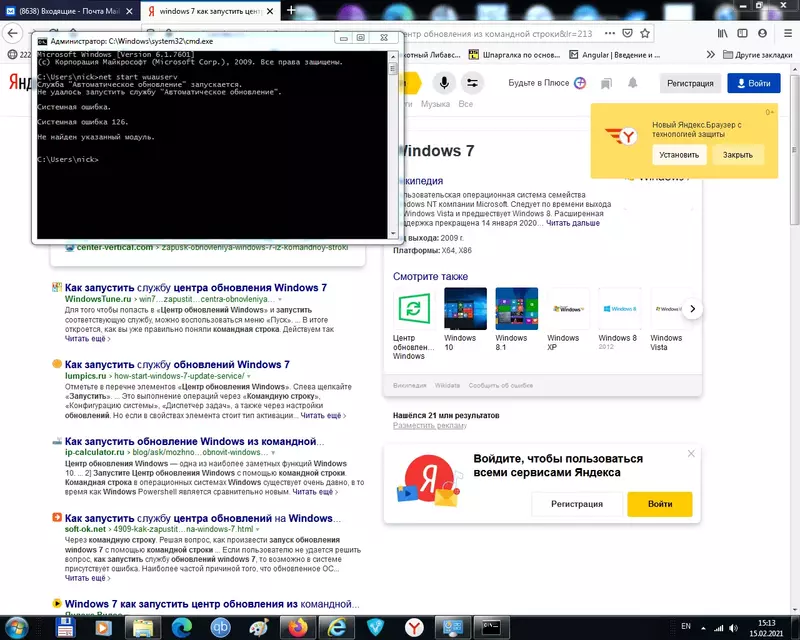Open page actions three-dot menu
800x640 pixels.
pyautogui.click(x=610, y=33)
